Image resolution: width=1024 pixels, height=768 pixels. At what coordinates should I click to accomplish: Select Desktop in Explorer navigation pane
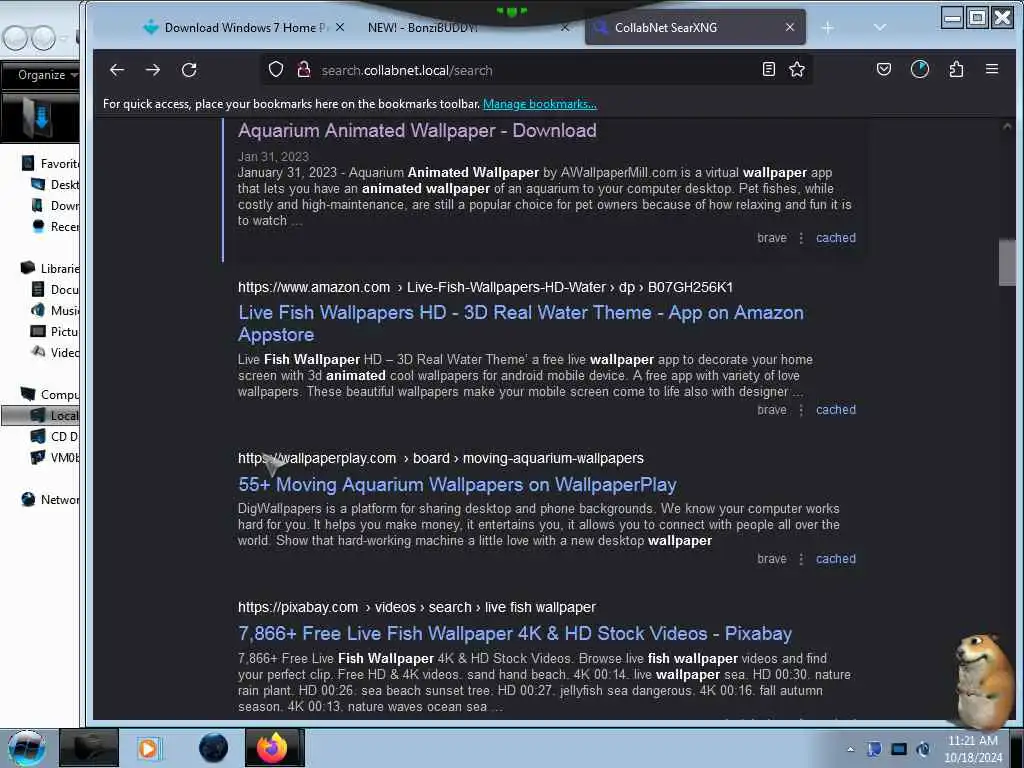click(55, 184)
